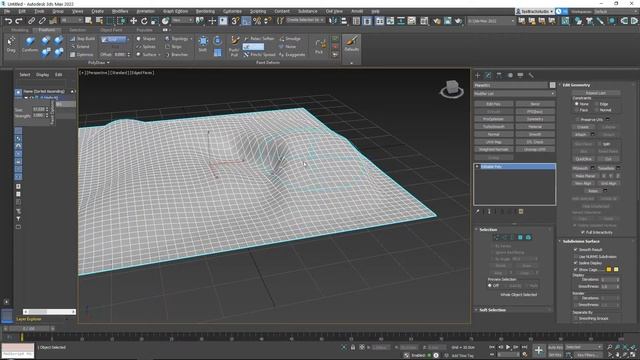Click the Redo arrow in main toolbar
The image size is (640, 360).
click(19, 21)
